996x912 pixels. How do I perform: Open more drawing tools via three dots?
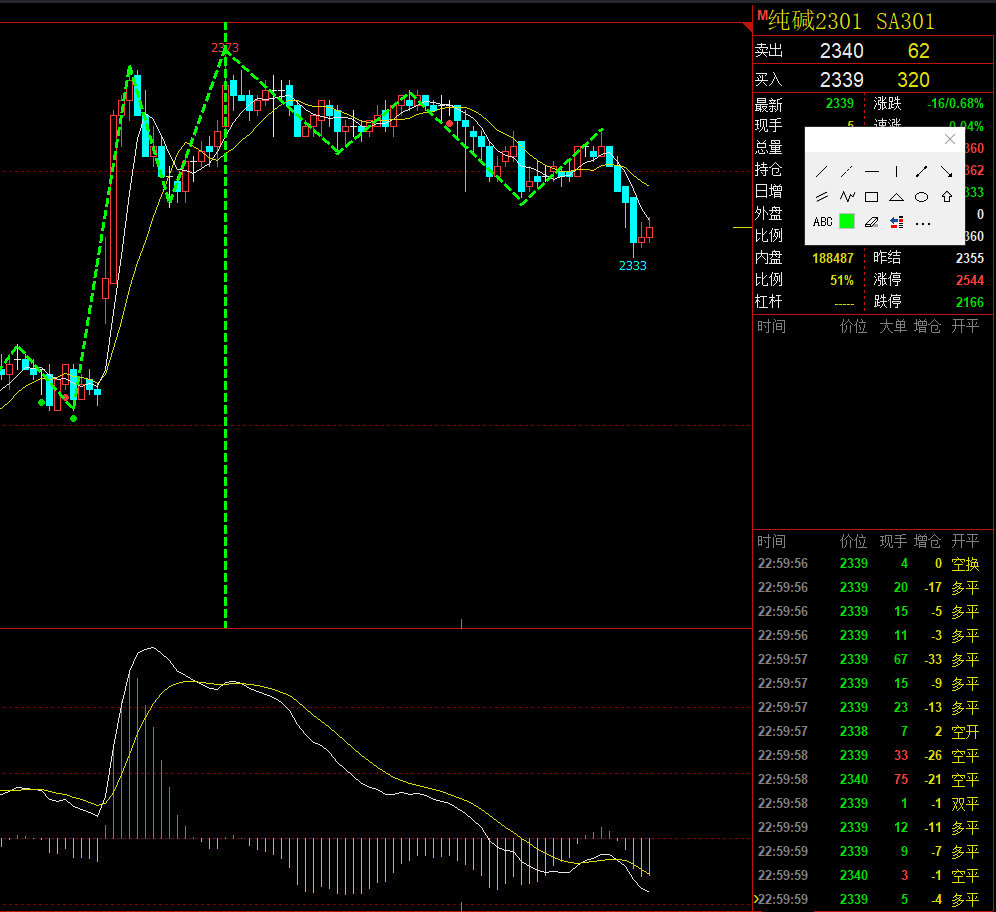(x=923, y=224)
